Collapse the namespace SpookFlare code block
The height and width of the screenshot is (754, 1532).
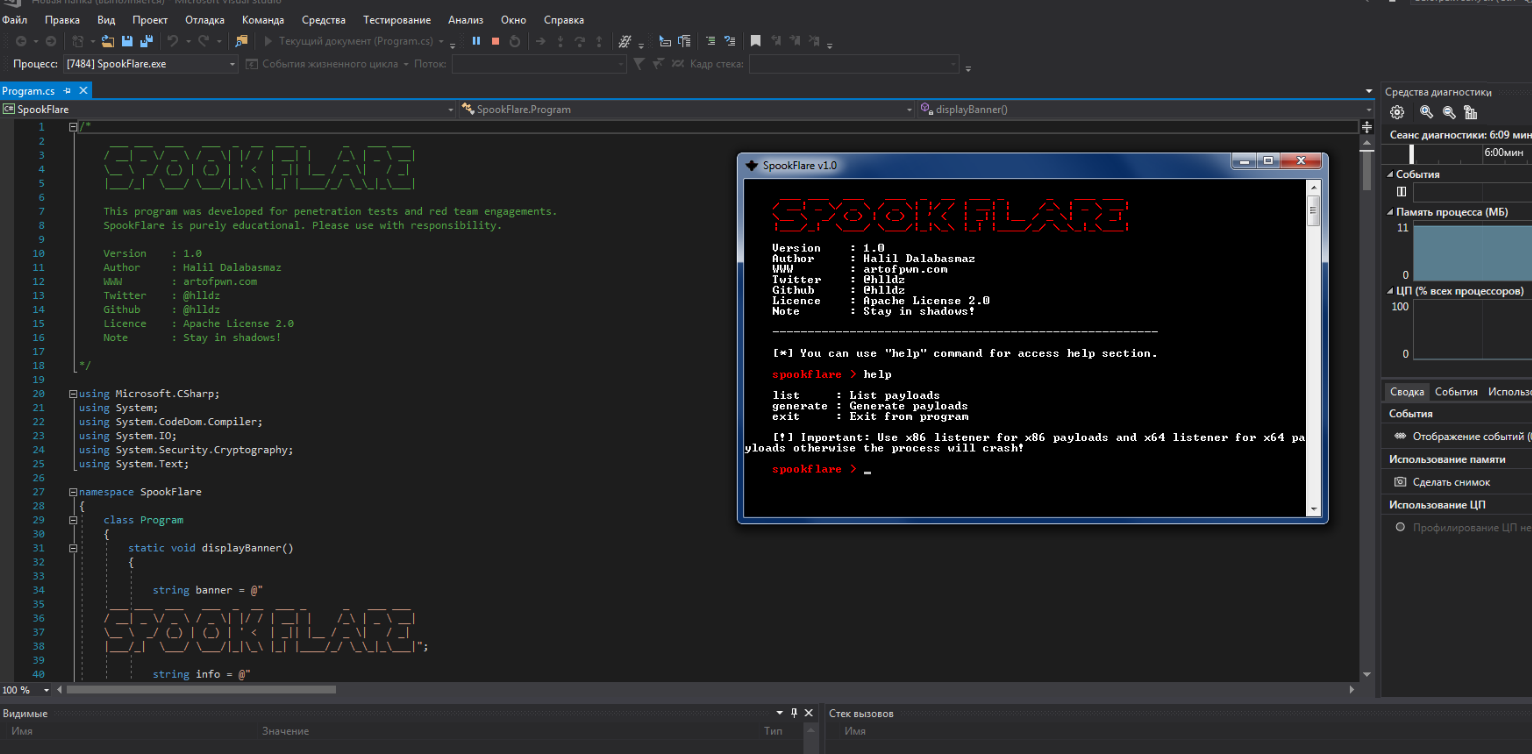[73, 492]
